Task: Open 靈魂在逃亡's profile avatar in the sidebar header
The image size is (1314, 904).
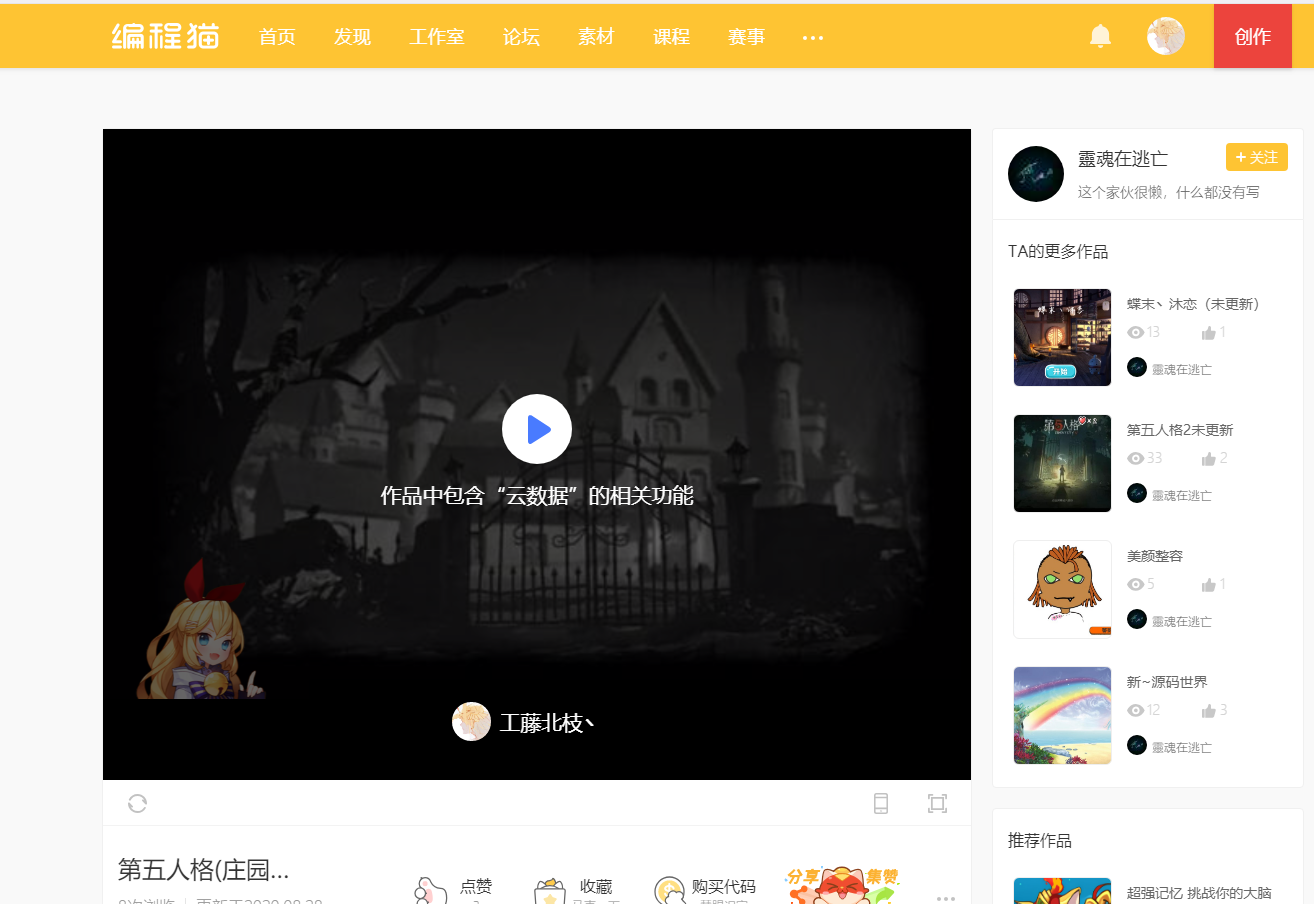Action: coord(1036,174)
